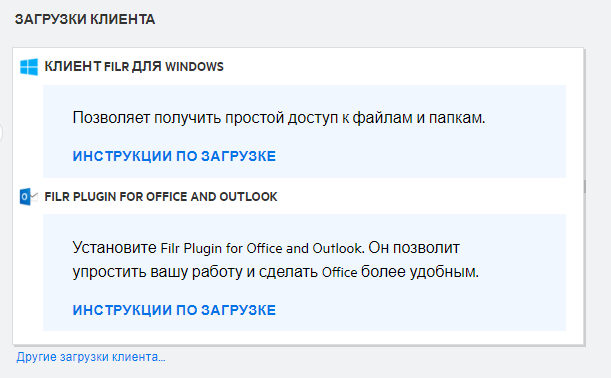The width and height of the screenshot is (611, 378).
Task: Open download instructions for Office and Outlook plugin
Action: tap(174, 310)
